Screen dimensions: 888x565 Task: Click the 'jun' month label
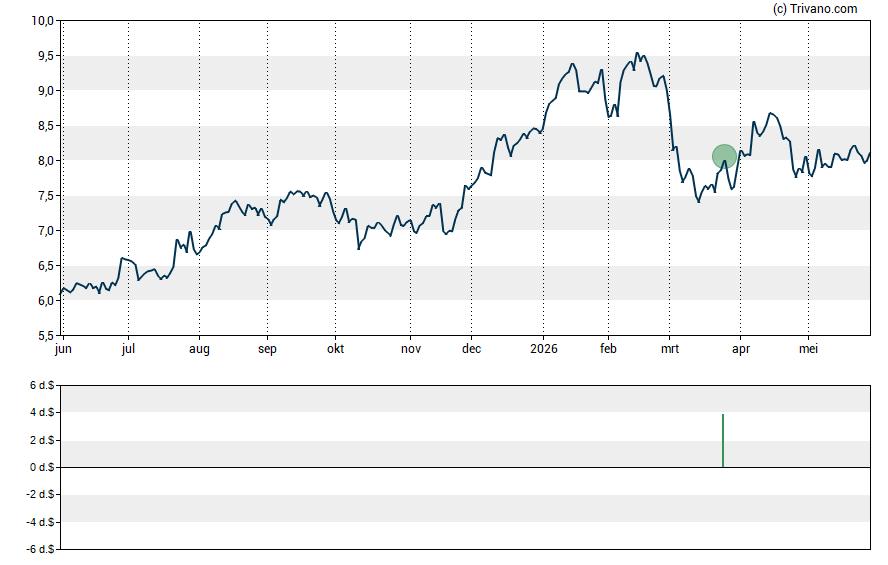63,349
